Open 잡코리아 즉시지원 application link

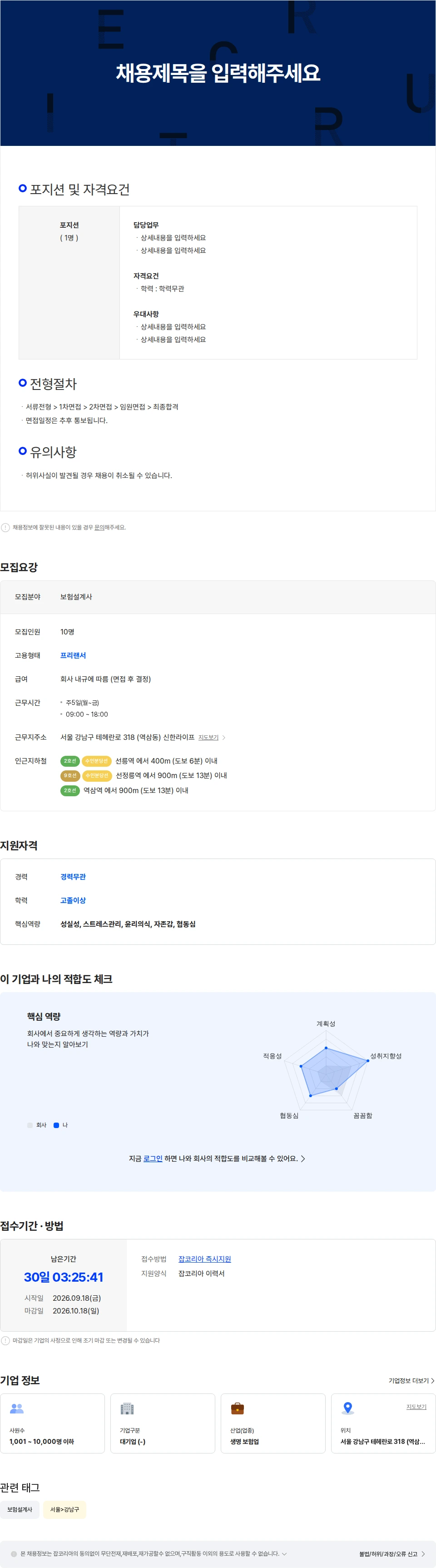click(204, 1259)
